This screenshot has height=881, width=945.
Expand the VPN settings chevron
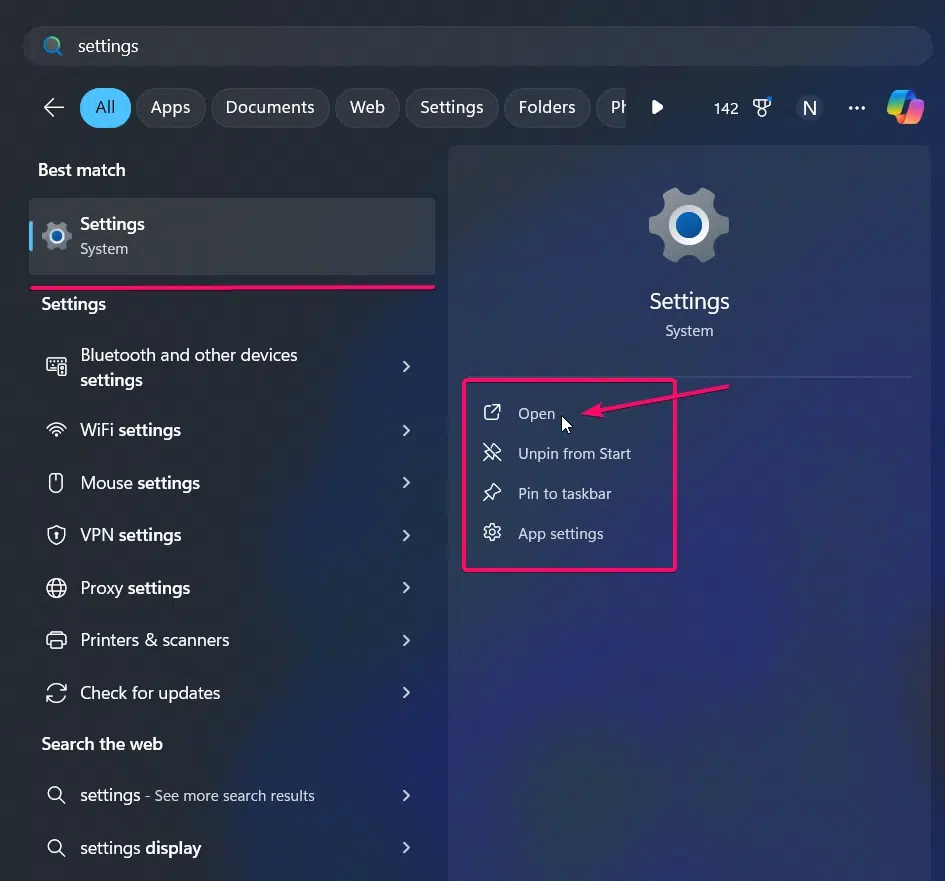click(406, 535)
